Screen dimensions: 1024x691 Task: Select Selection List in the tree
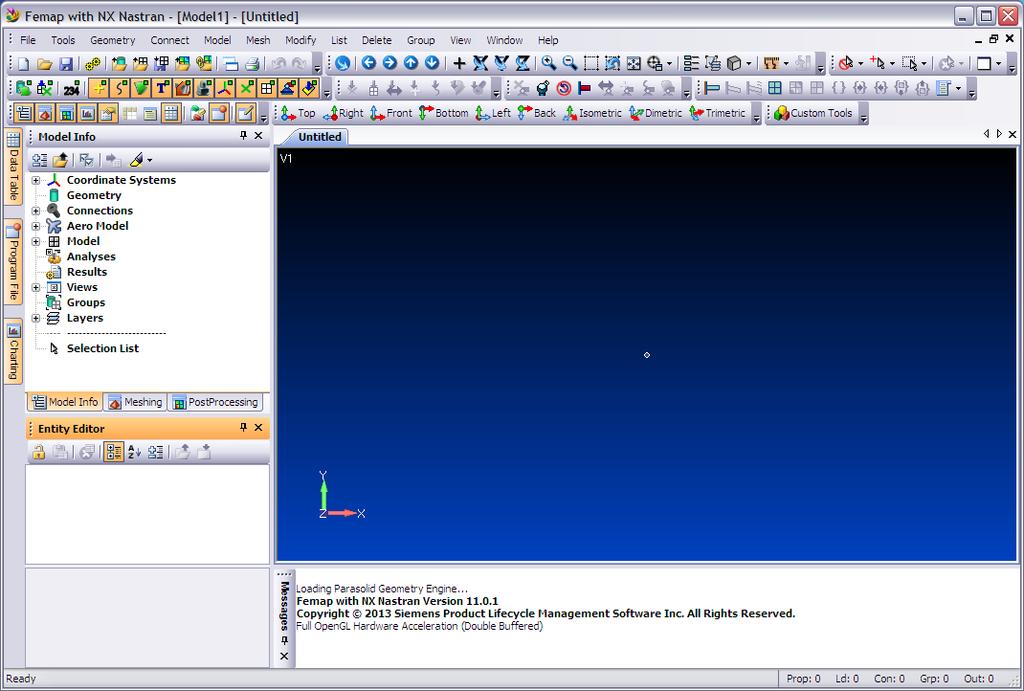tap(103, 348)
